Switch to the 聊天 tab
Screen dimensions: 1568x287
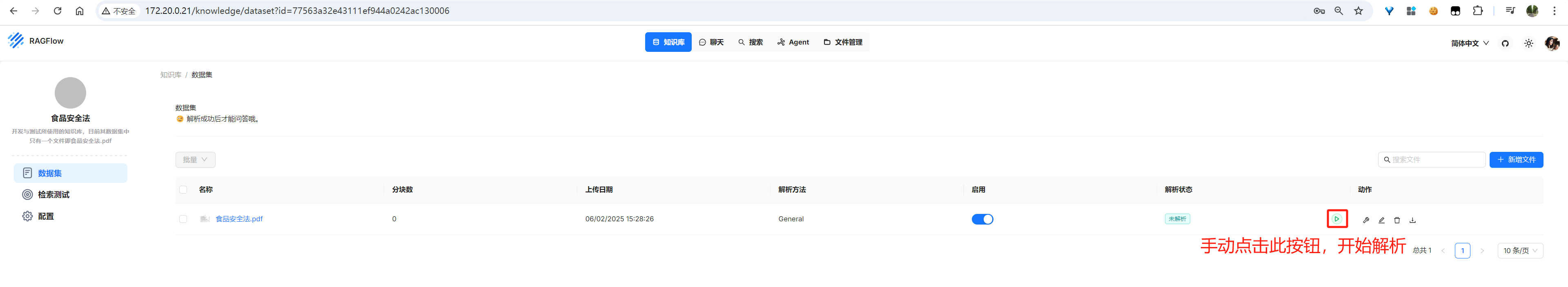711,42
